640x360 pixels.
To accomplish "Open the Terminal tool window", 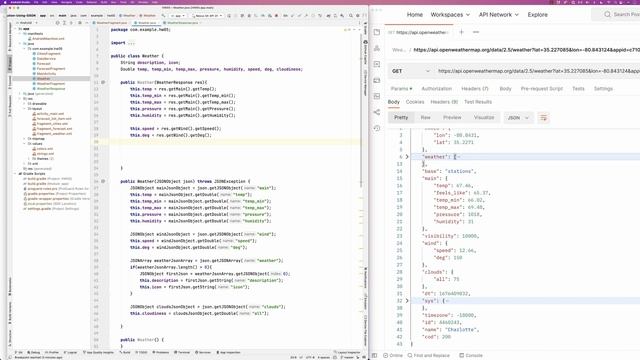I will [182, 352].
